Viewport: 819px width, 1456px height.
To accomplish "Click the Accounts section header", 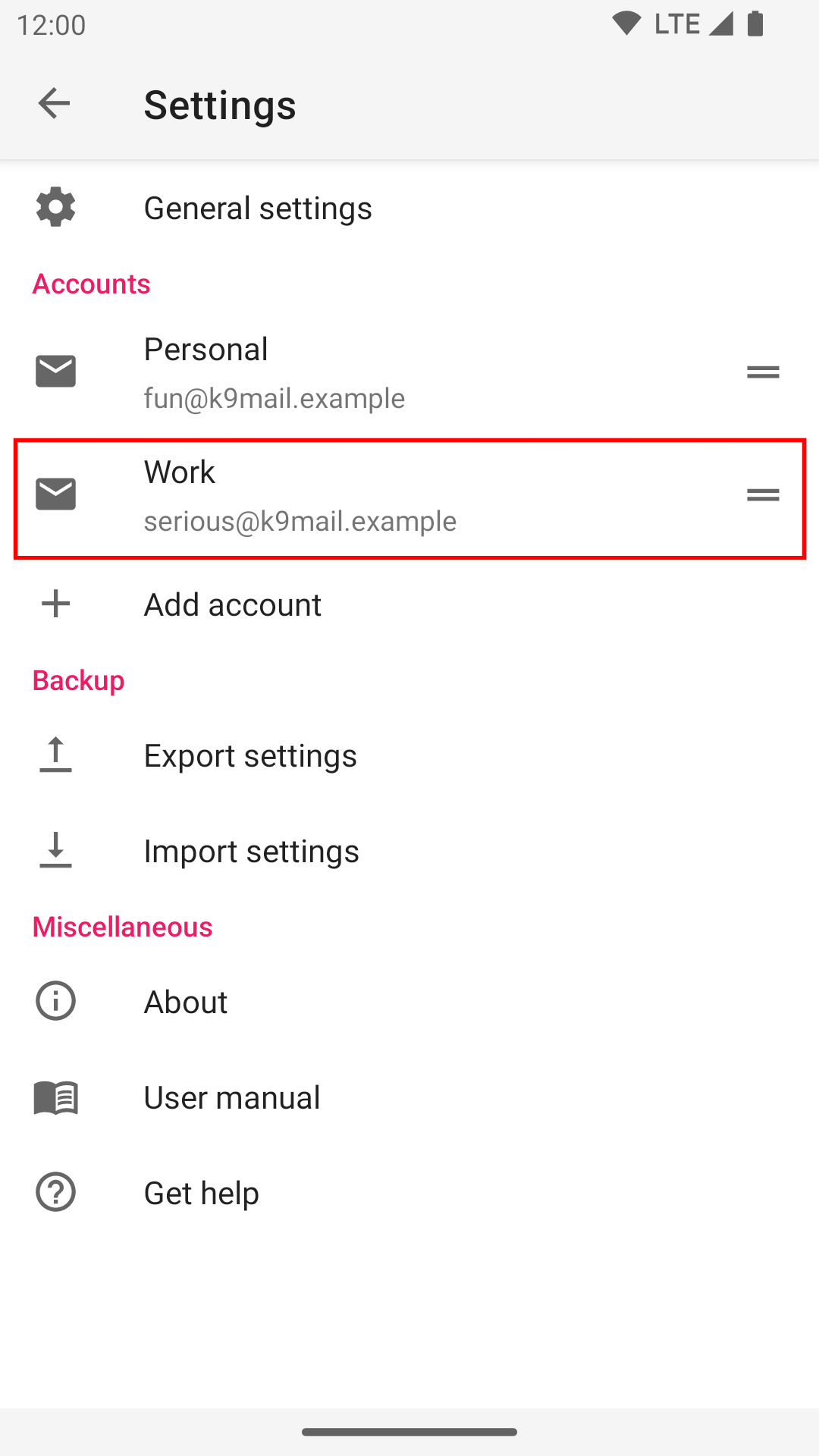I will coord(91,284).
